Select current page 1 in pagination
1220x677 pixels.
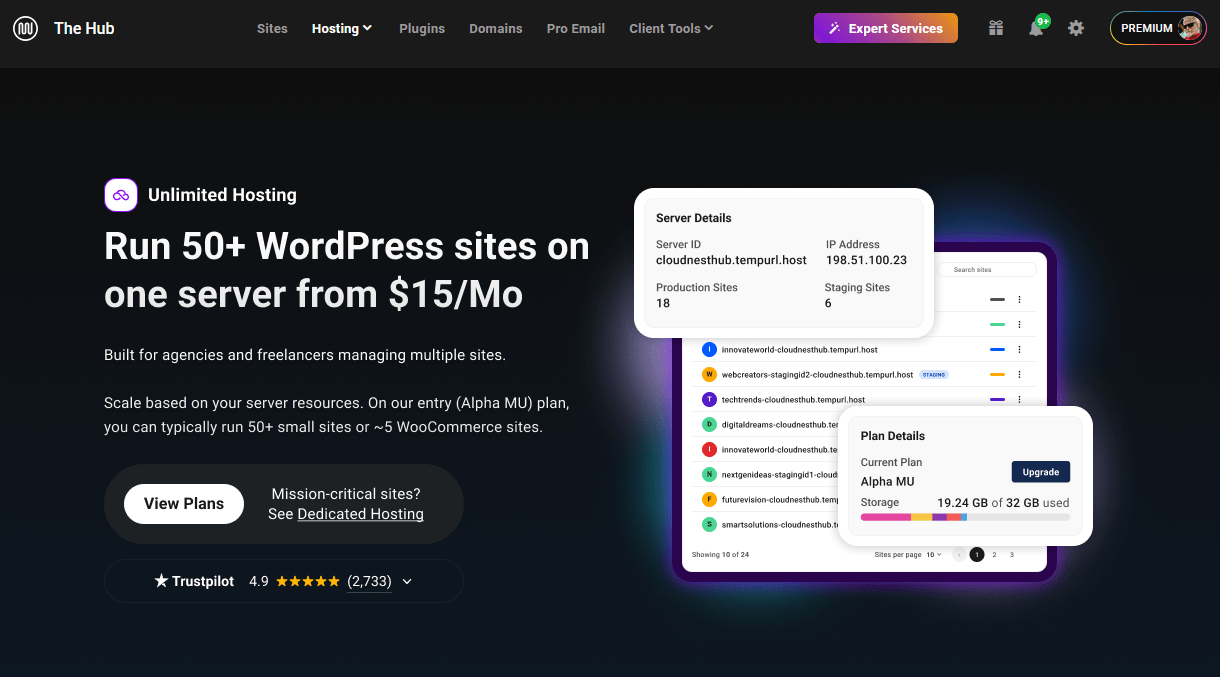977,554
